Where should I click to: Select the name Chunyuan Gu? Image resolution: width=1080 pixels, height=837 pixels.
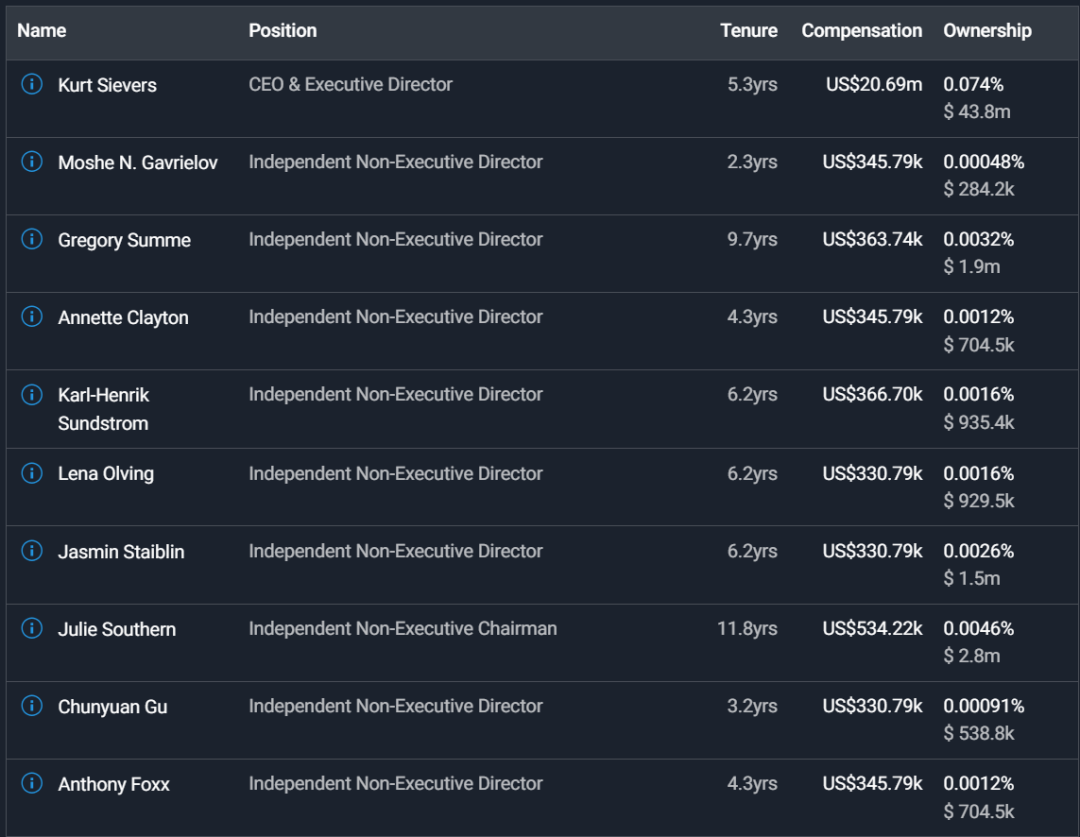tap(113, 707)
